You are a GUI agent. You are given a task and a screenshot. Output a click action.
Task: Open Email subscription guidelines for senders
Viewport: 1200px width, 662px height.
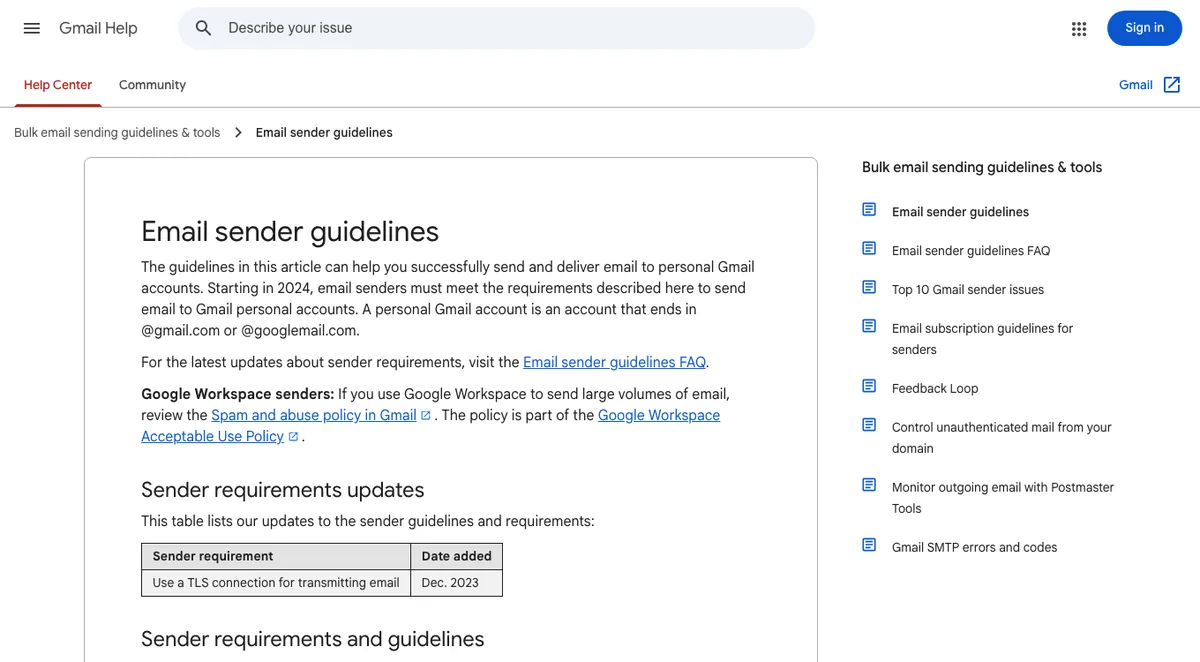tap(982, 339)
